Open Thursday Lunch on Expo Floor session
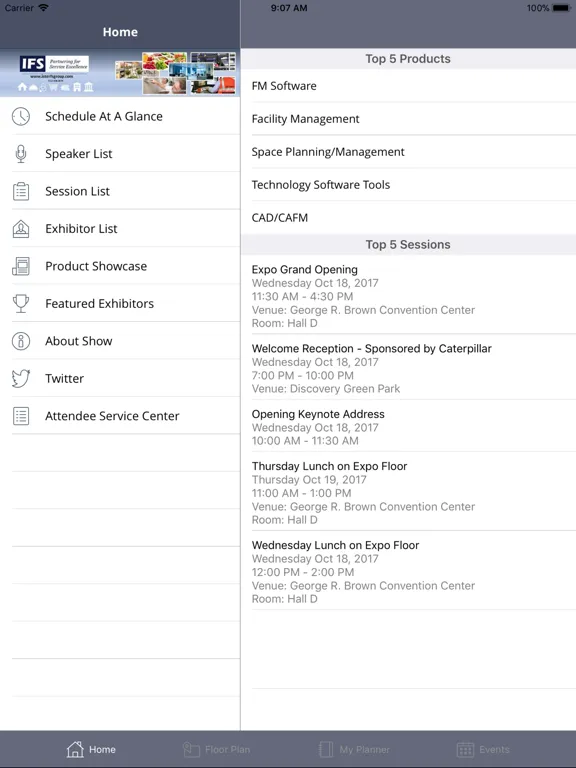This screenshot has height=768, width=576. tap(408, 492)
